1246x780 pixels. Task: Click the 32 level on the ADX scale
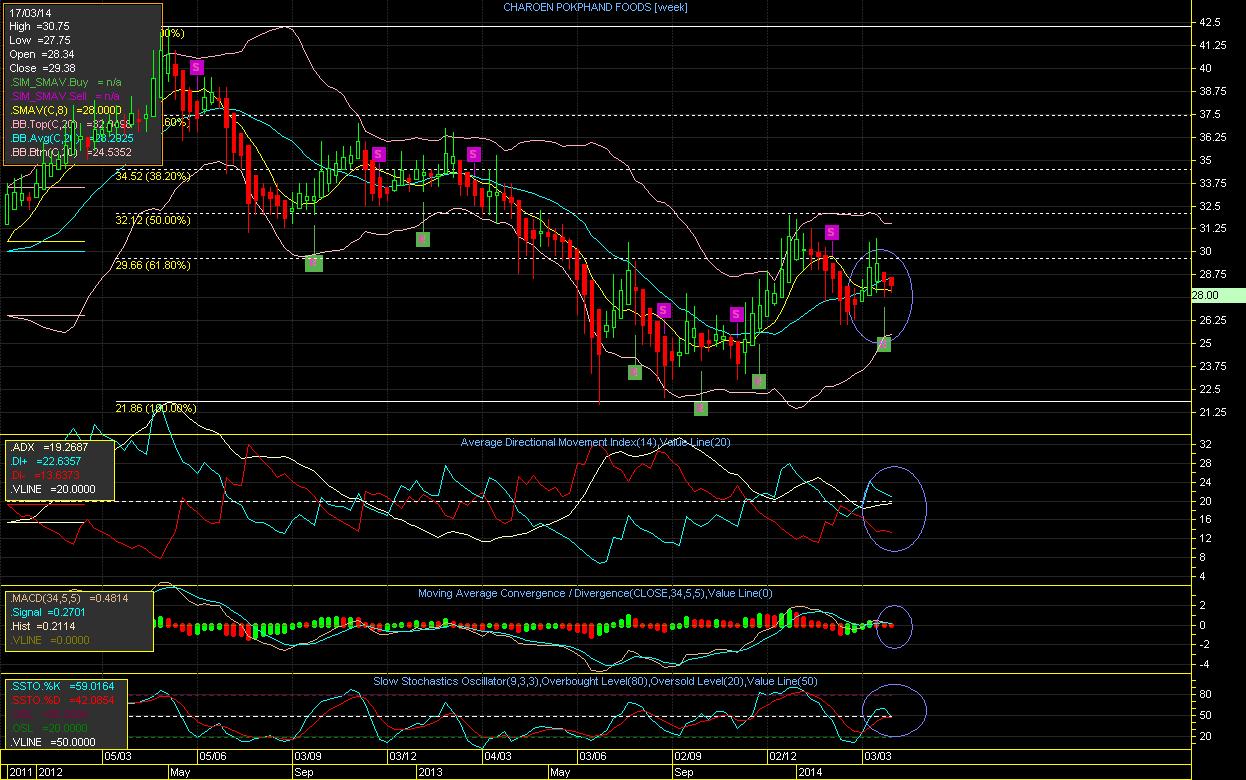click(1205, 444)
